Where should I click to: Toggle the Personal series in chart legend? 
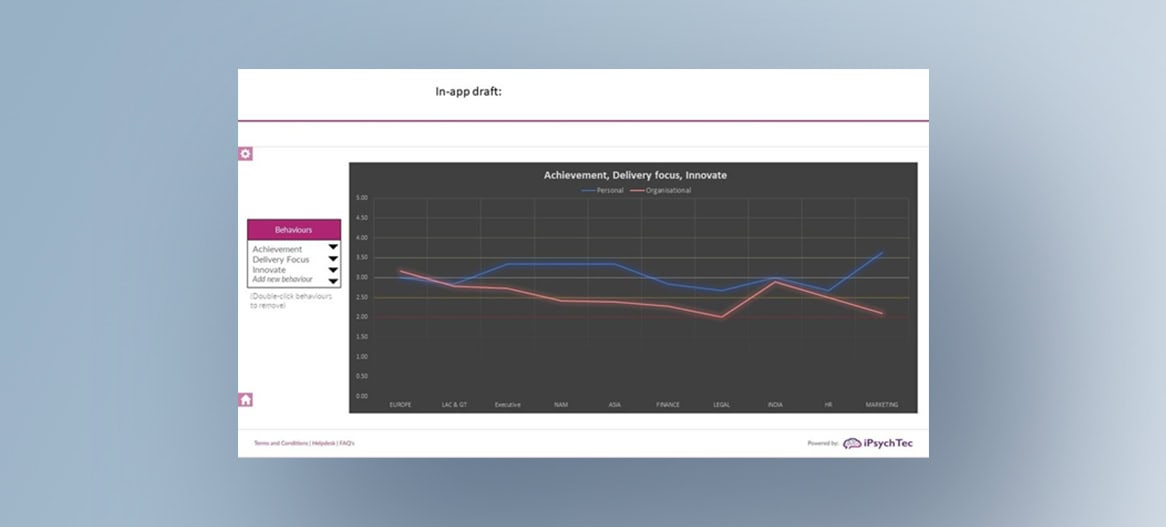[602, 190]
